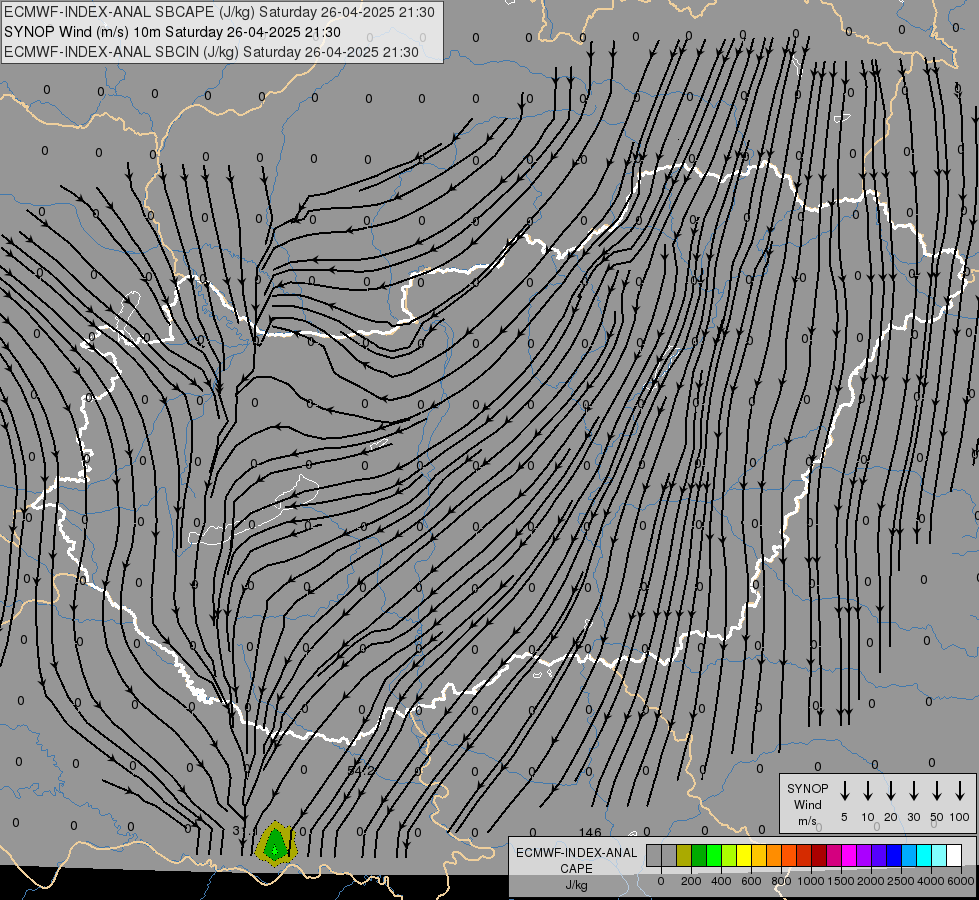The height and width of the screenshot is (900, 979).
Task: Click the value 54.2 on the map
Action: (360, 771)
